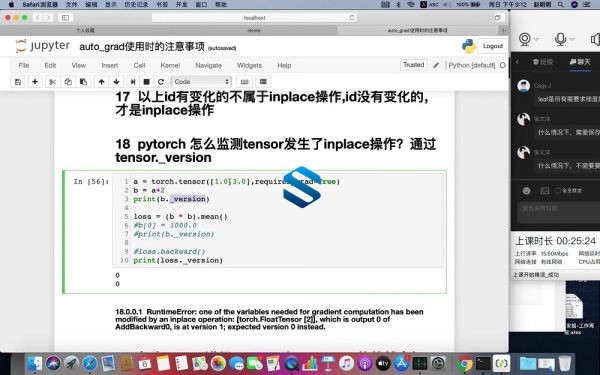Restart the kernel with the circular arrow

coord(161,82)
